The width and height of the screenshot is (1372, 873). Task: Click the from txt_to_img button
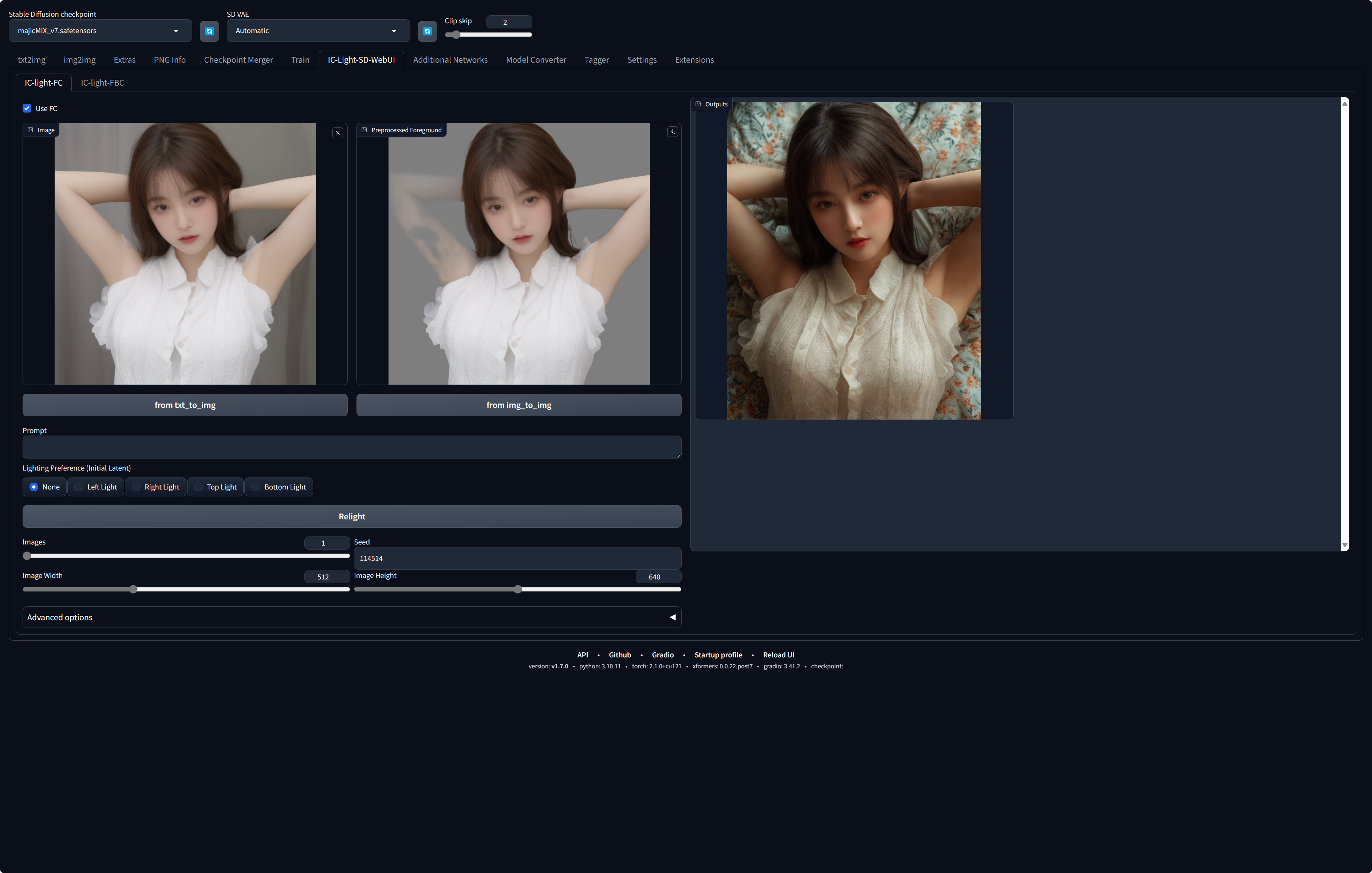tap(185, 405)
